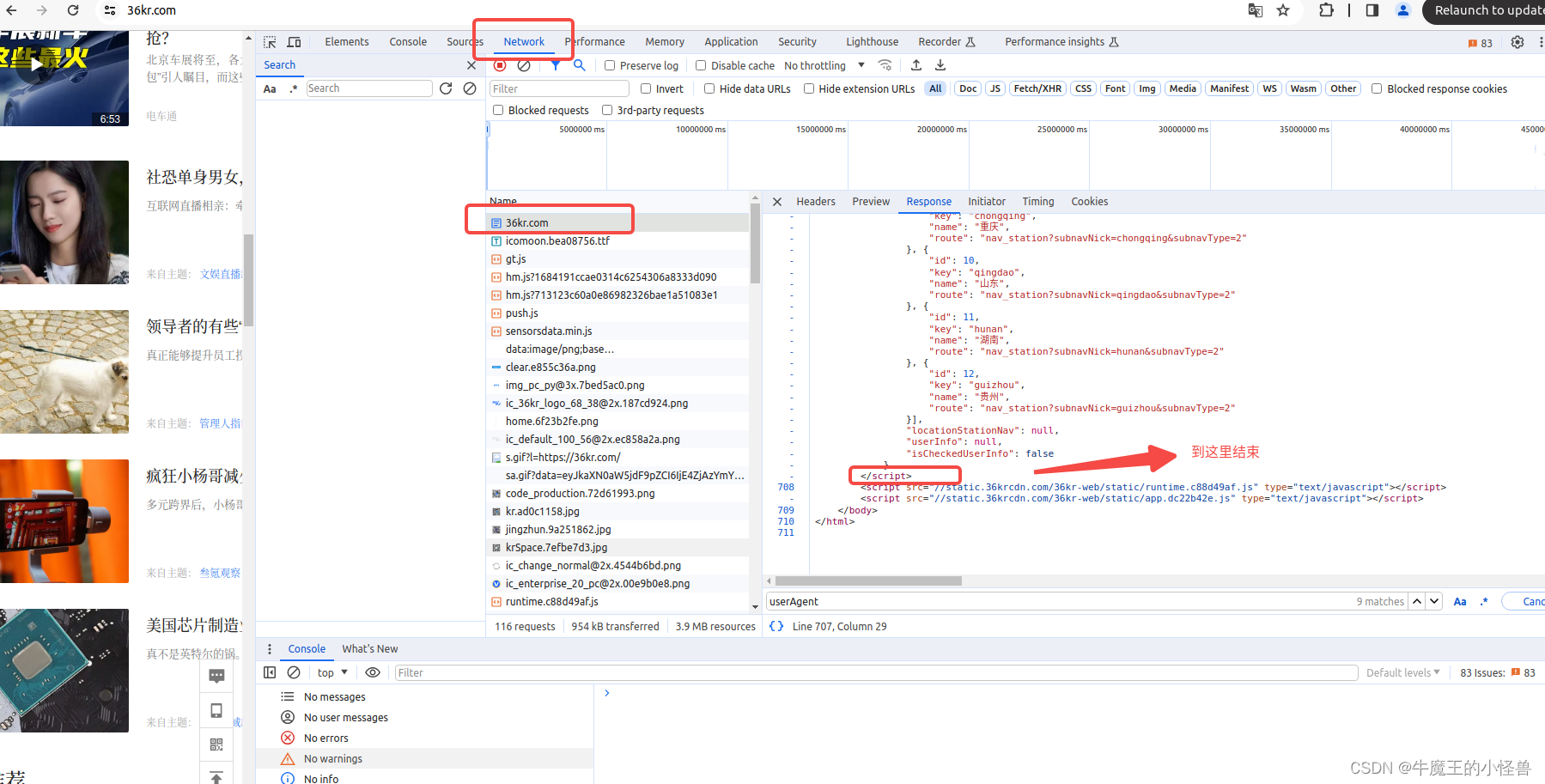Image resolution: width=1545 pixels, height=784 pixels.
Task: Open DevTools settings gear
Action: click(1518, 42)
